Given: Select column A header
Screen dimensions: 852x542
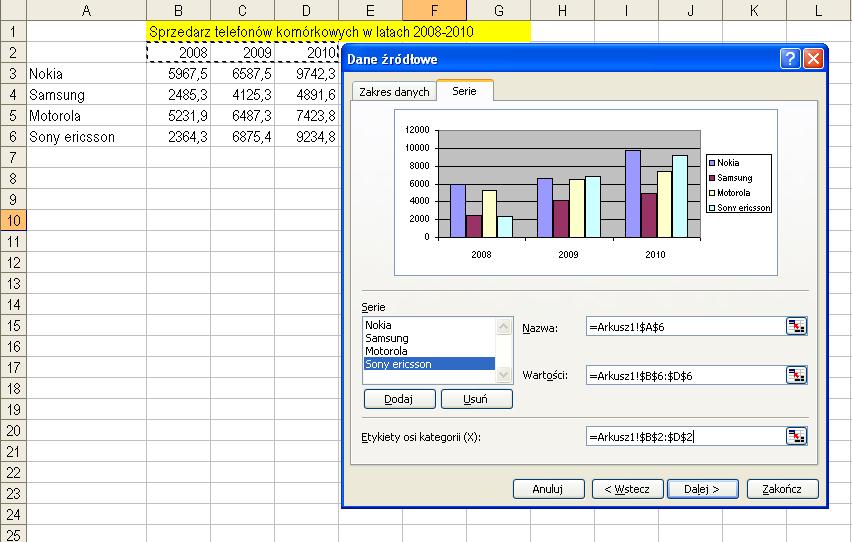Looking at the screenshot, I should (86, 10).
